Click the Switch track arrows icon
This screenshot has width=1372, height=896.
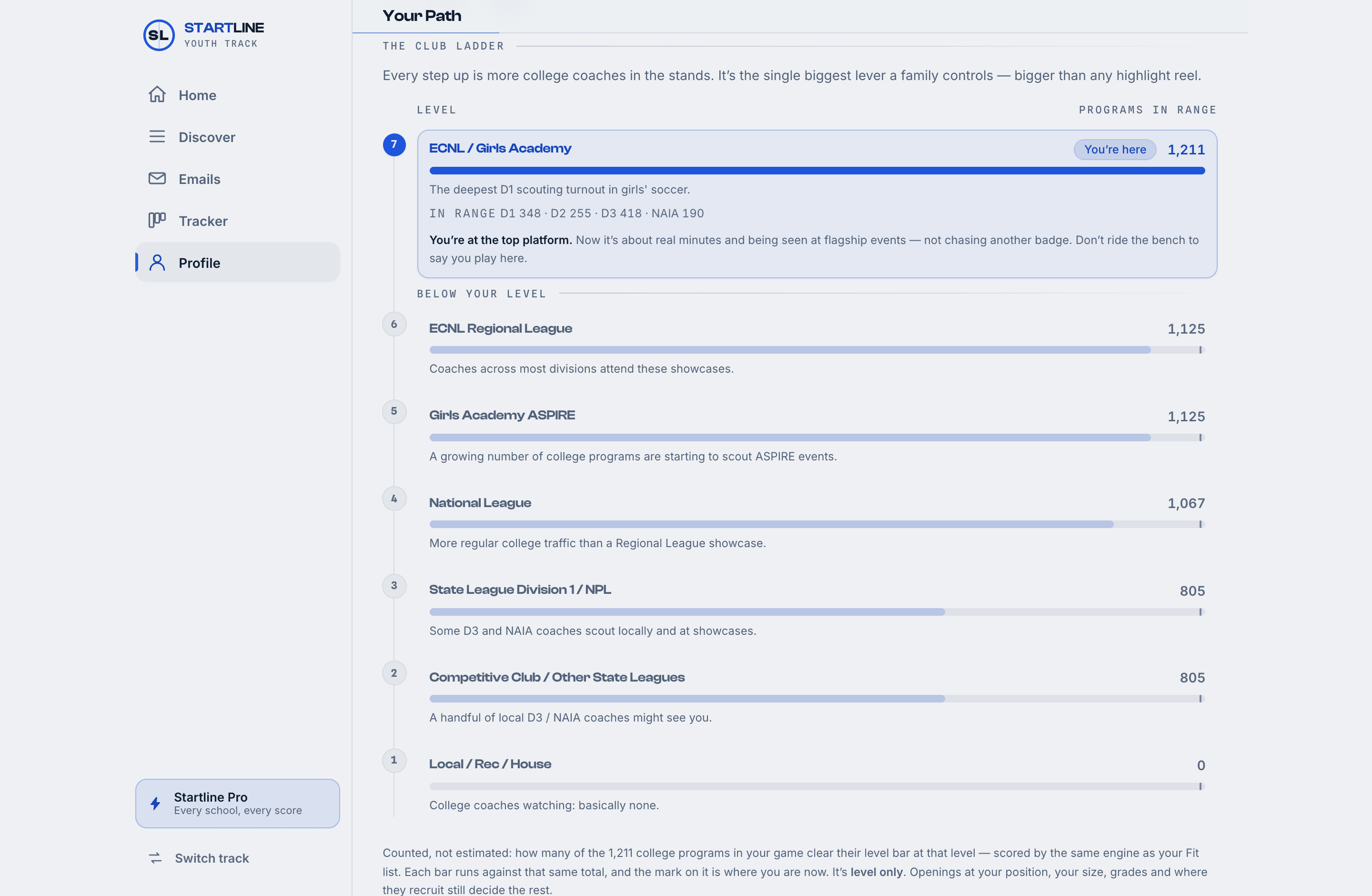tap(155, 858)
